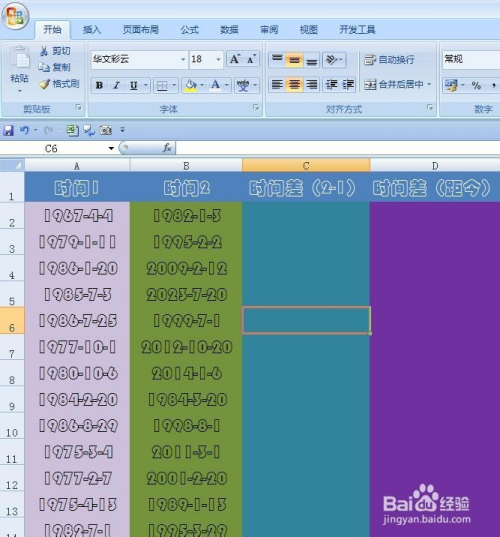The height and width of the screenshot is (537, 500).
Task: Switch to the 插入 ribbon tab
Action: (x=92, y=30)
